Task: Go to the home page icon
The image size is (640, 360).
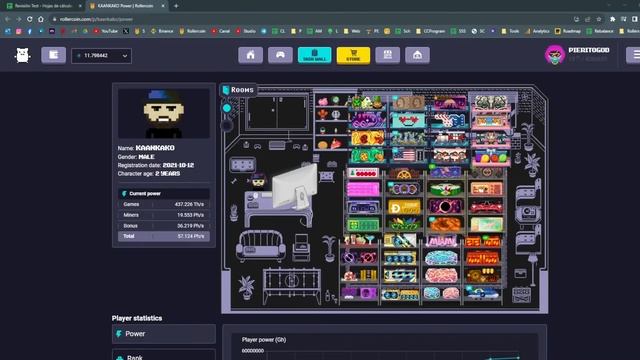Action: click(x=251, y=55)
